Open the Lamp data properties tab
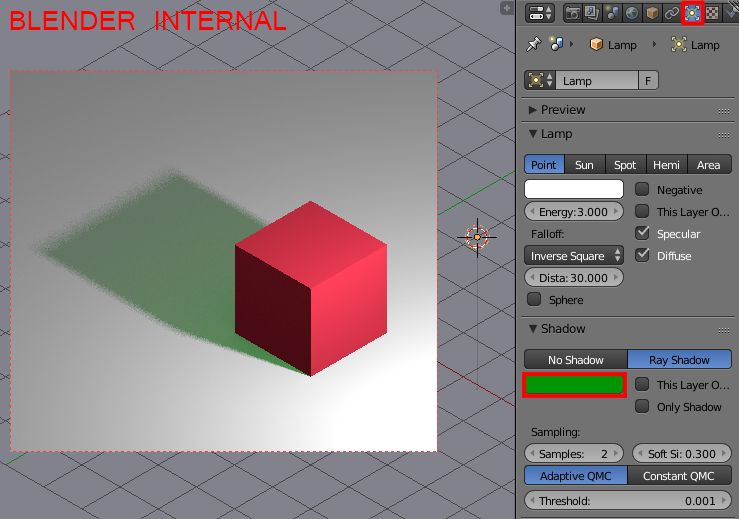The width and height of the screenshot is (739, 519). pyautogui.click(x=692, y=13)
